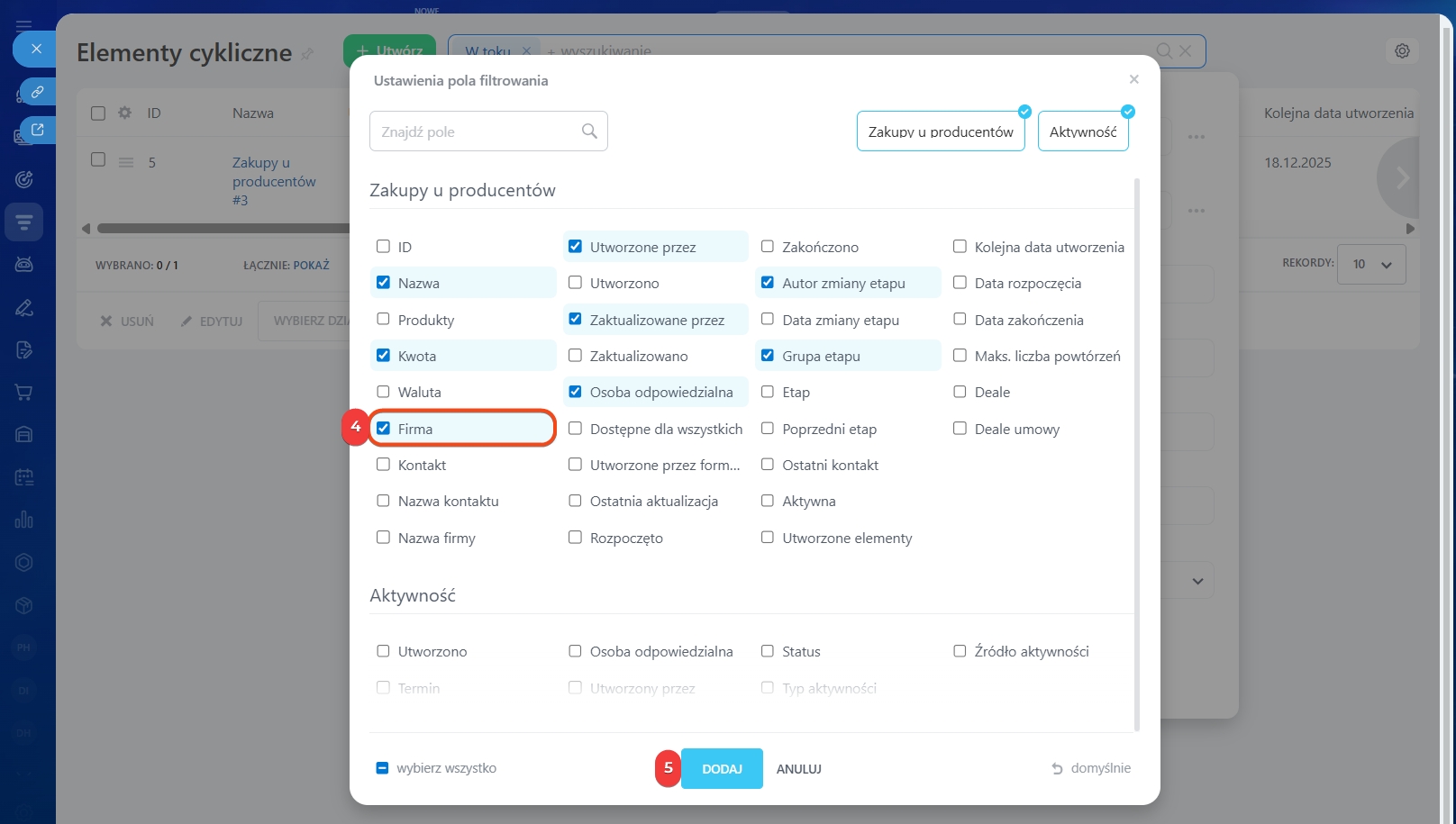Image resolution: width=1456 pixels, height=824 pixels.
Task: Open the shopping cart icon in sidebar
Action: pos(24,393)
